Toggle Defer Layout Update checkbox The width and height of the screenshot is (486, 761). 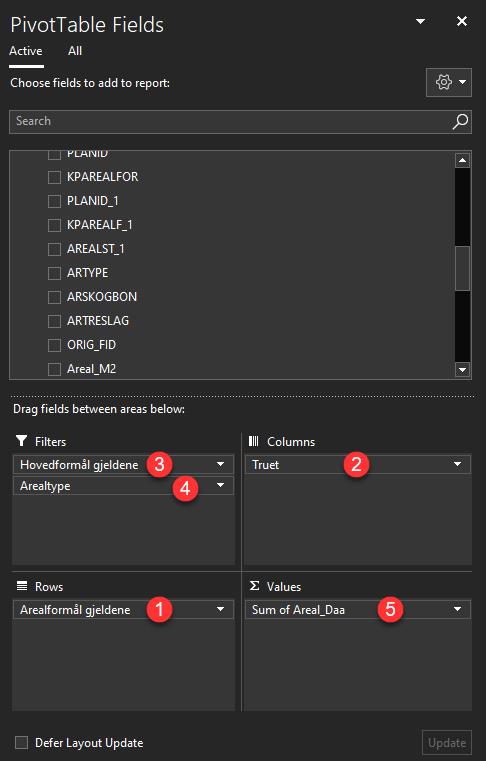coord(21,743)
